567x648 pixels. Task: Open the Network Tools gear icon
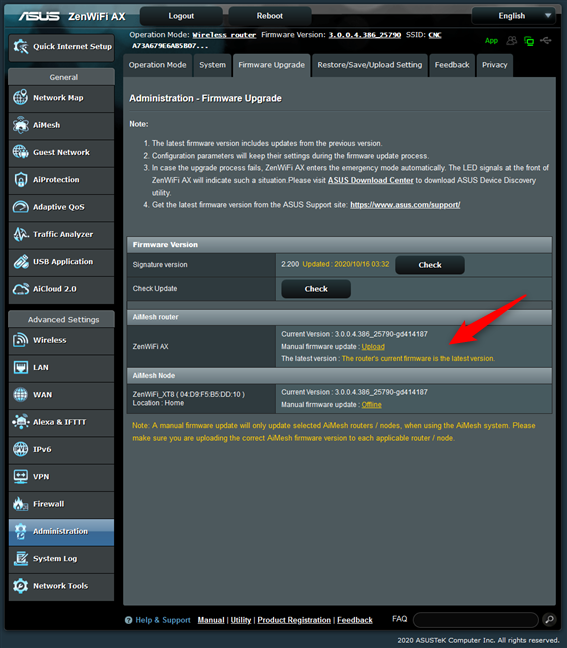point(21,586)
